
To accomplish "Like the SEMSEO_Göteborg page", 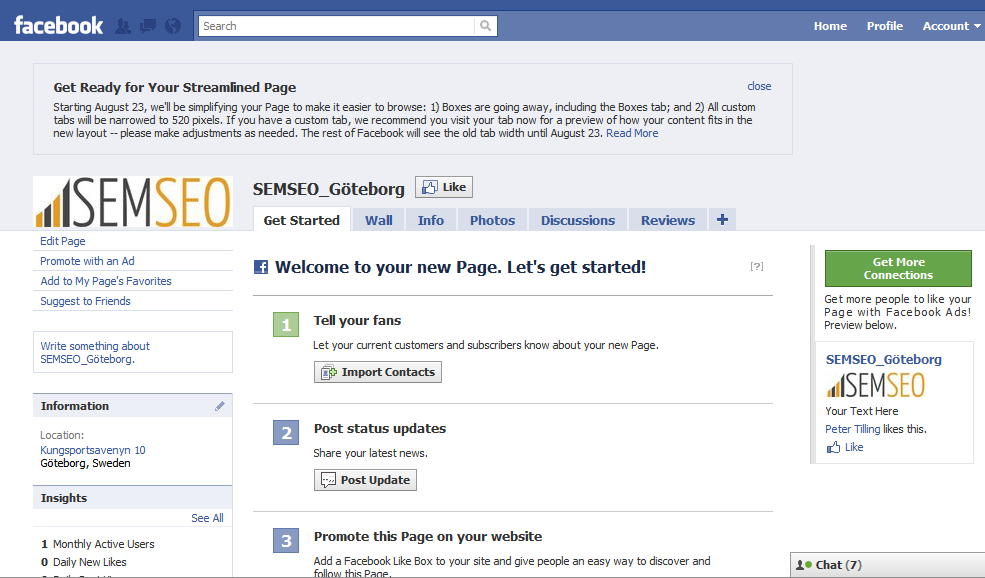I will click(444, 187).
